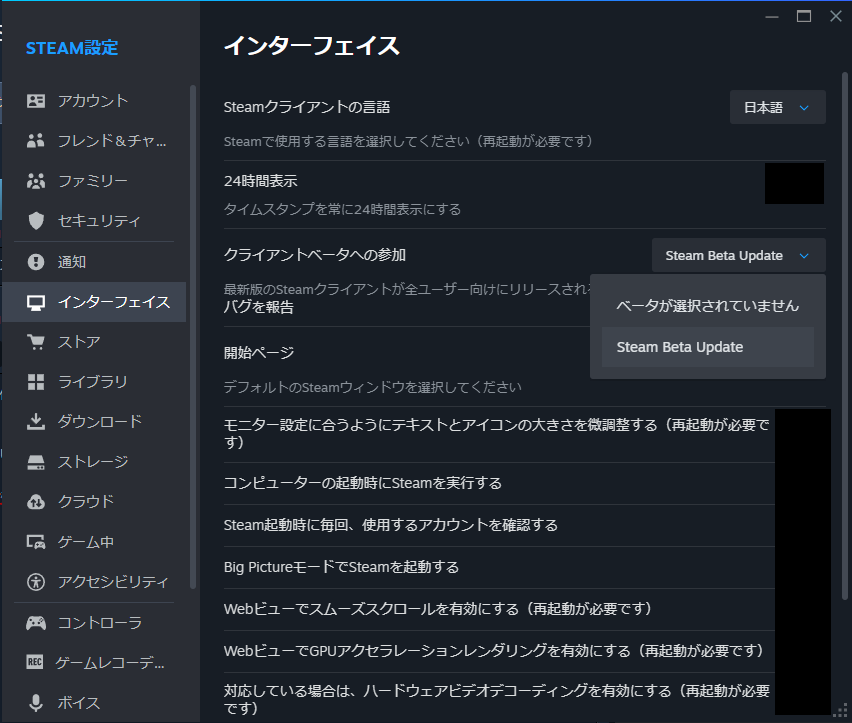The width and height of the screenshot is (852, 723).
Task: Collapse the Steam Beta Update dropdown button
Action: pyautogui.click(x=738, y=255)
